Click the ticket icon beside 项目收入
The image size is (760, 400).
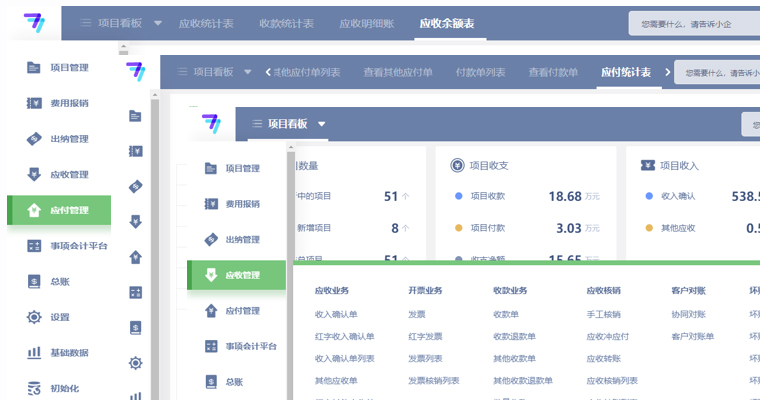647,165
